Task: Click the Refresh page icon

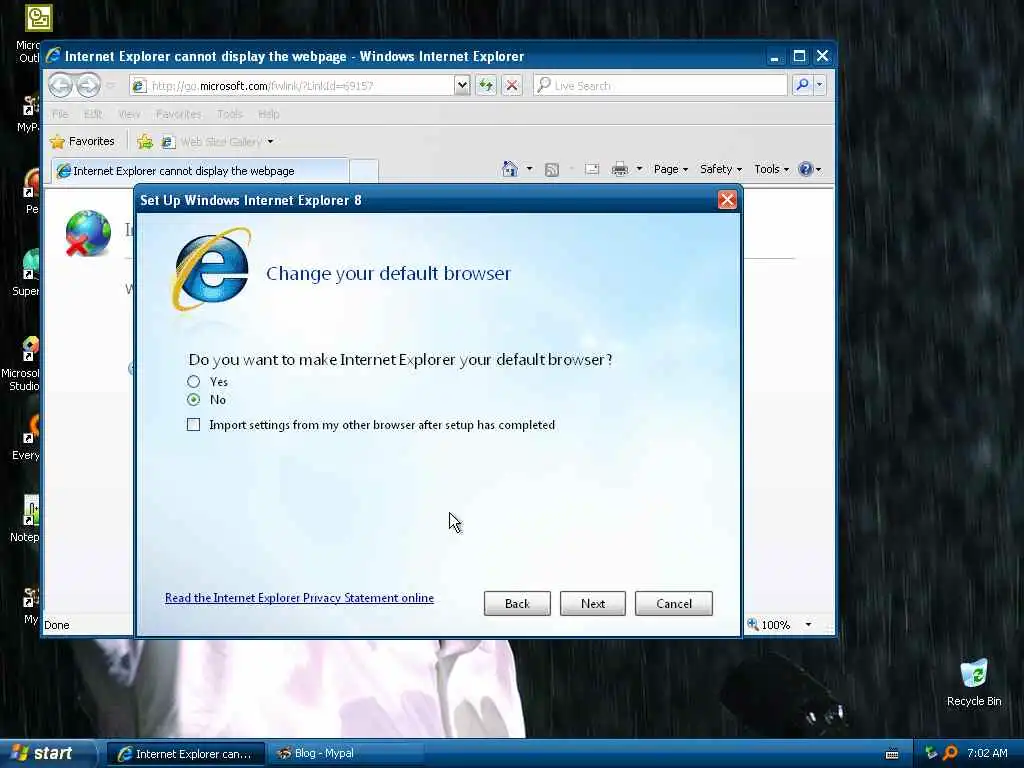Action: (x=486, y=86)
